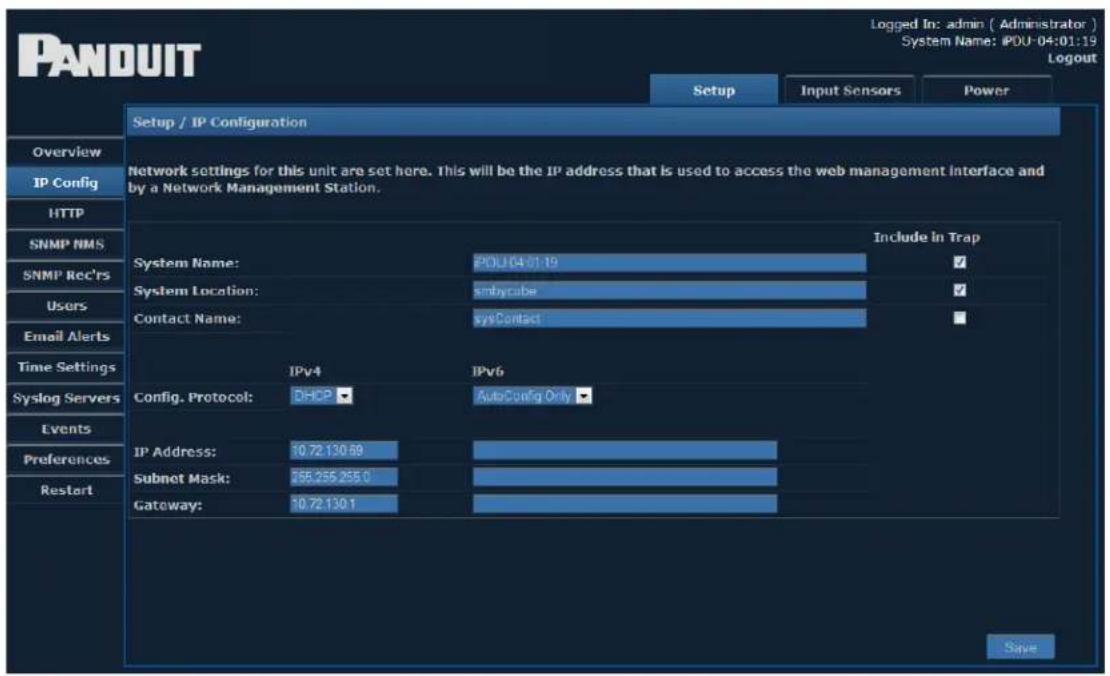Open the Overview page in sidebar
Screen dimensions: 1110x676
(x=66, y=152)
